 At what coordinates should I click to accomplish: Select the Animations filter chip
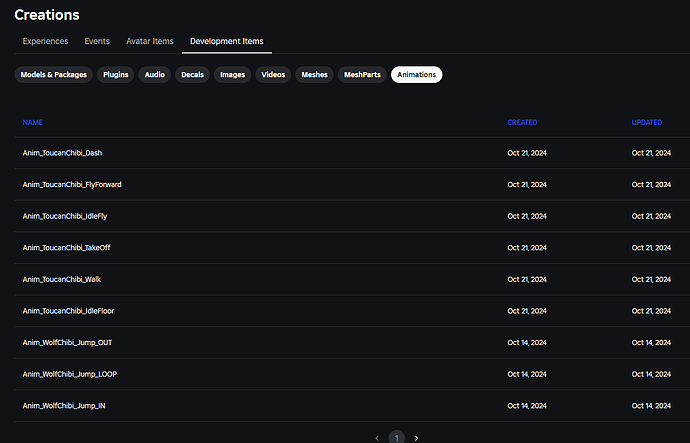[417, 75]
